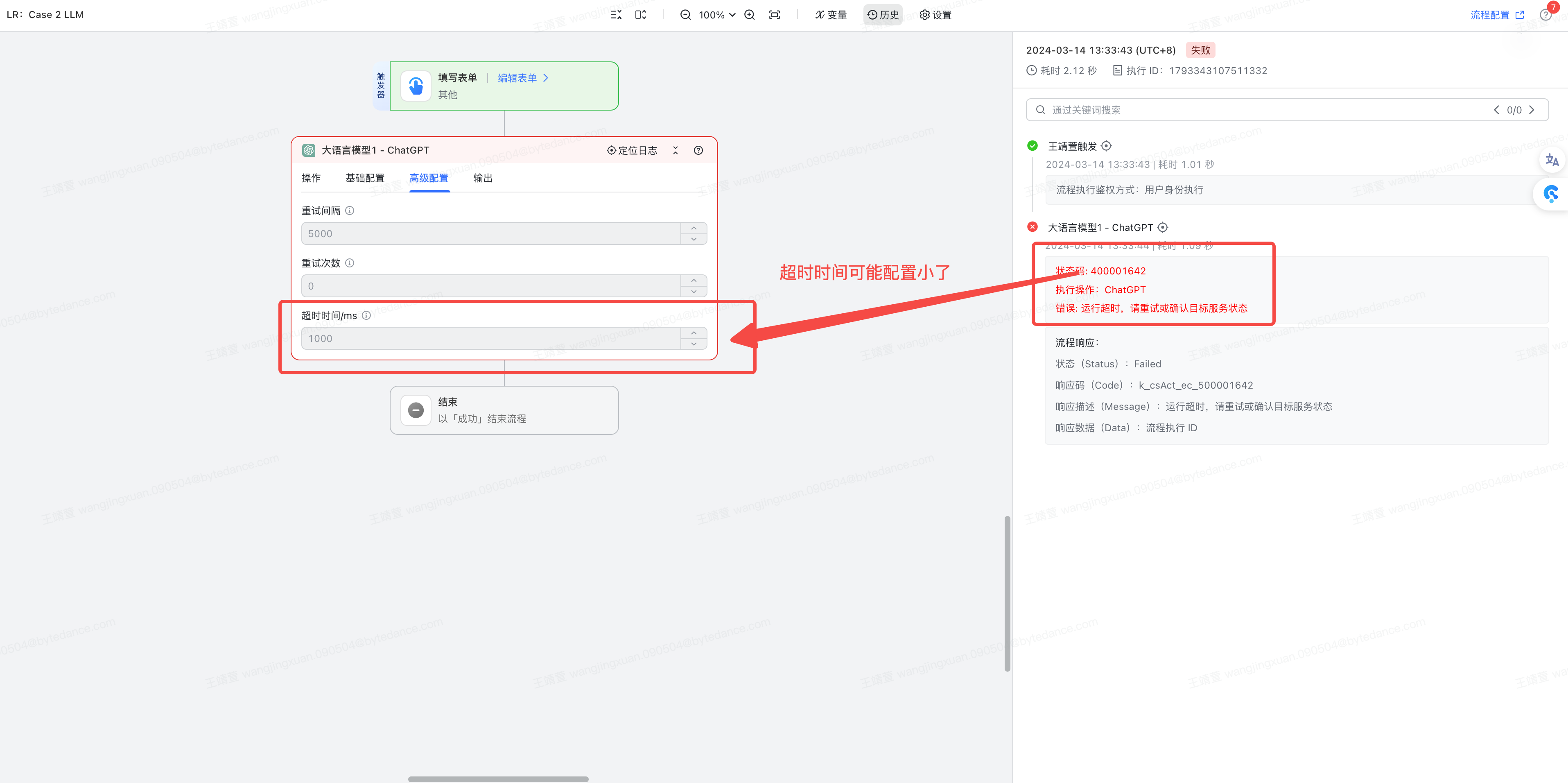Collapse the 大语言模型1 node card

pos(675,150)
